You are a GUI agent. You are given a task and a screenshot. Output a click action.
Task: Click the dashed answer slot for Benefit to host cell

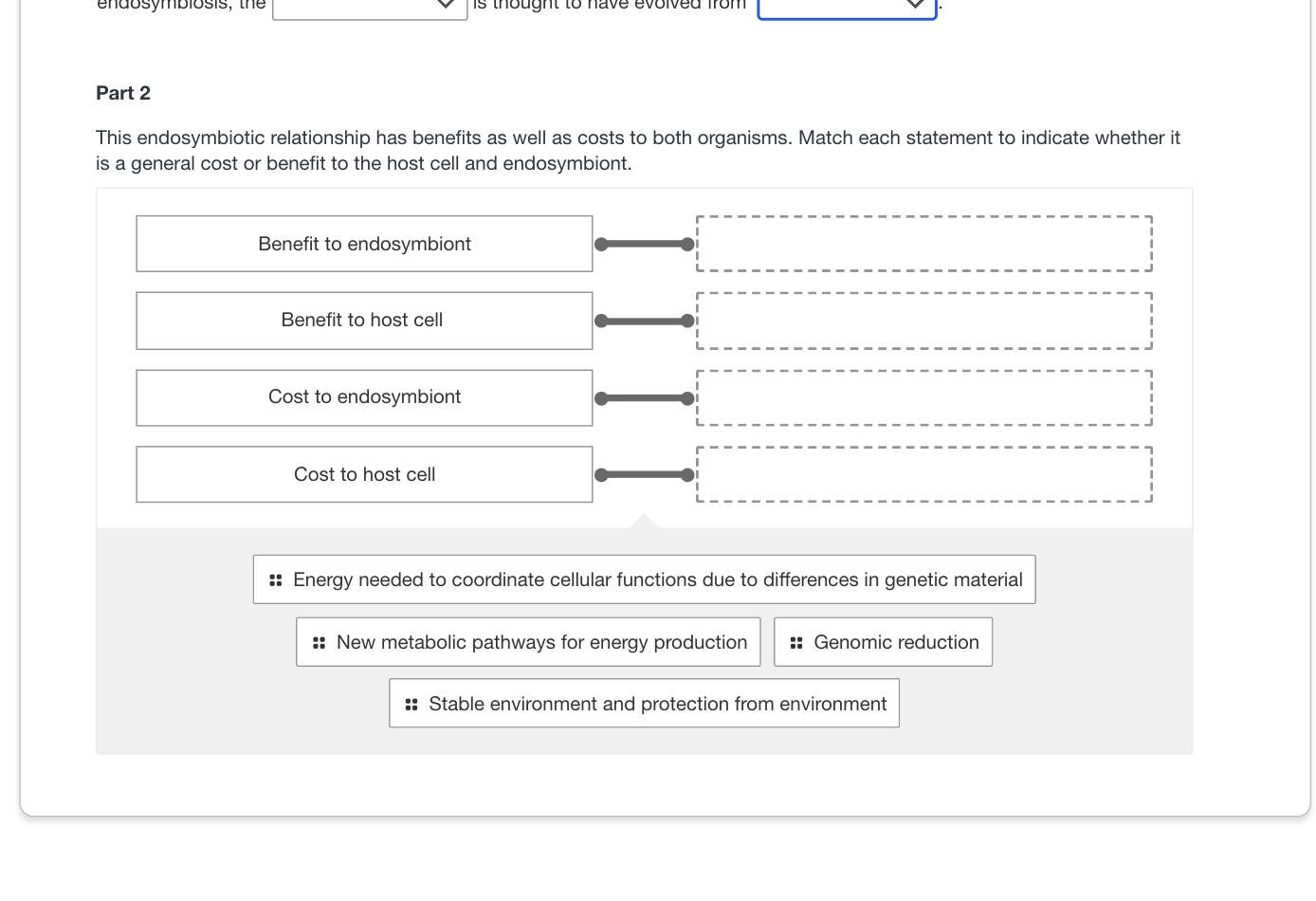[923, 321]
